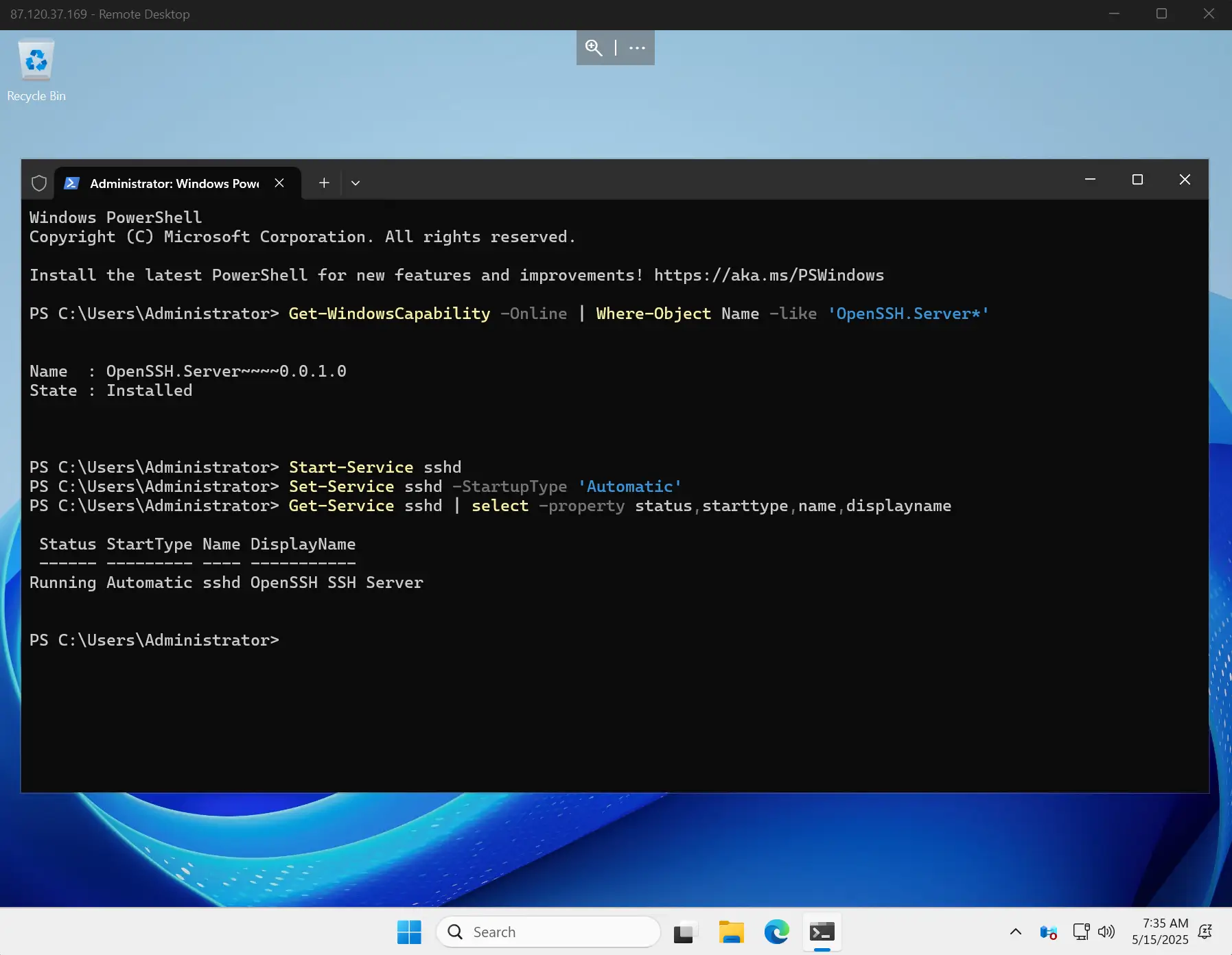This screenshot has height=955, width=1232.
Task: Minimize the Windows Terminal window
Action: 1090,180
